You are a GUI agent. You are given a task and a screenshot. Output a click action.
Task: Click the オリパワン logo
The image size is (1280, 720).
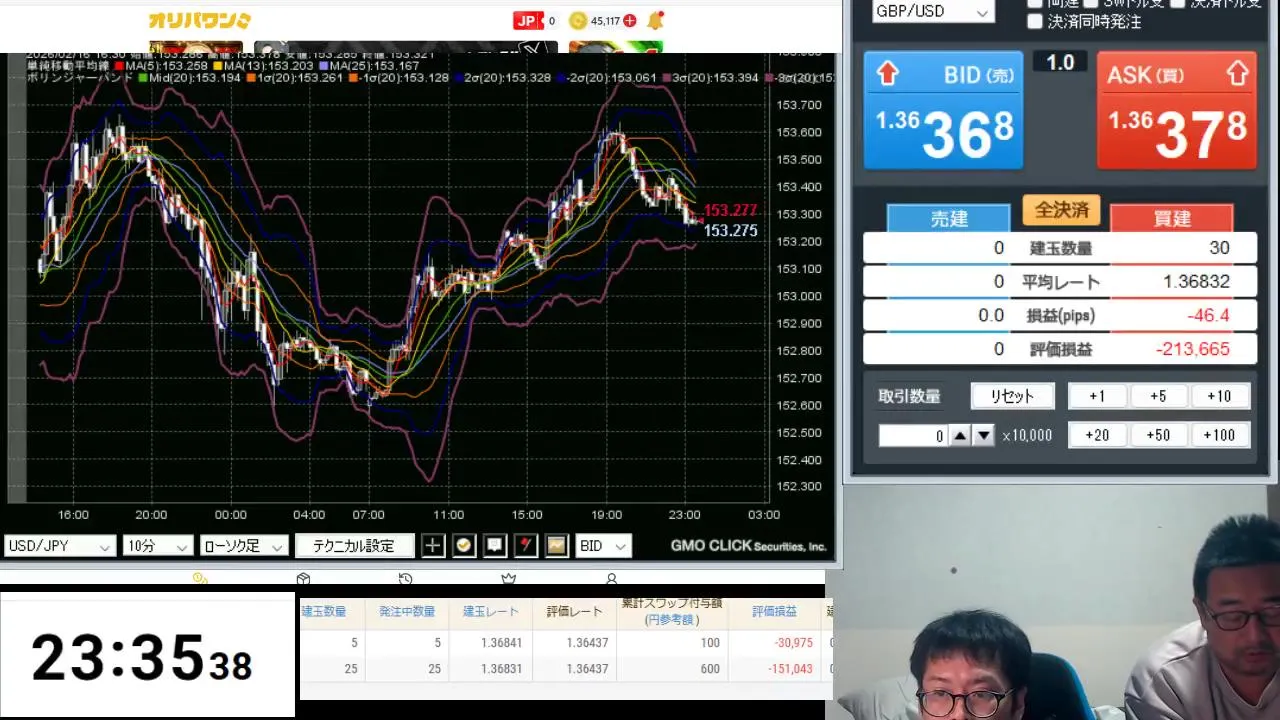[199, 21]
